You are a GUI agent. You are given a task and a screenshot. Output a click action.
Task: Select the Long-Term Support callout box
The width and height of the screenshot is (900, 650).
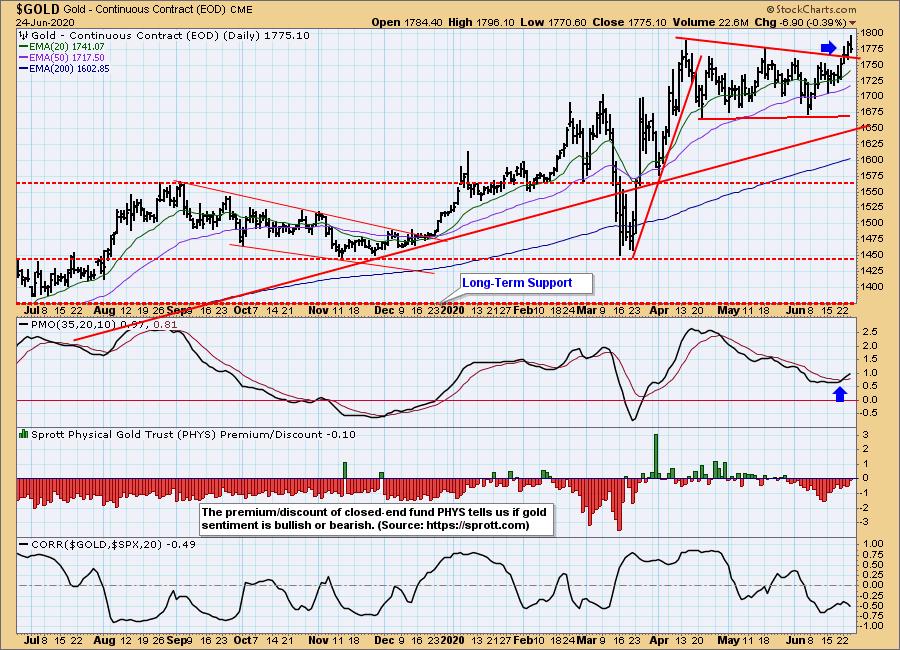click(526, 283)
